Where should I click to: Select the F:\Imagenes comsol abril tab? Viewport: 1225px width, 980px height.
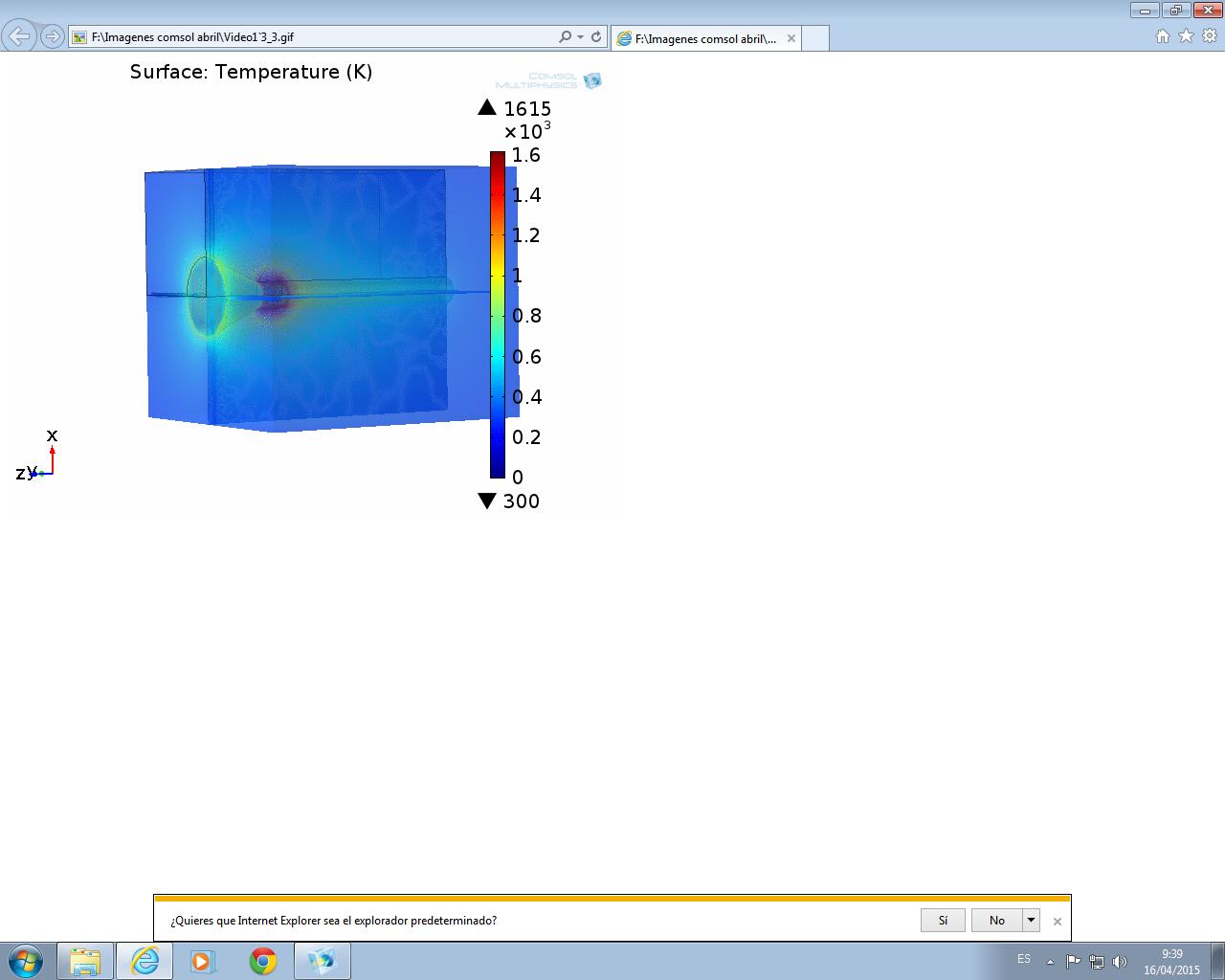coord(705,39)
